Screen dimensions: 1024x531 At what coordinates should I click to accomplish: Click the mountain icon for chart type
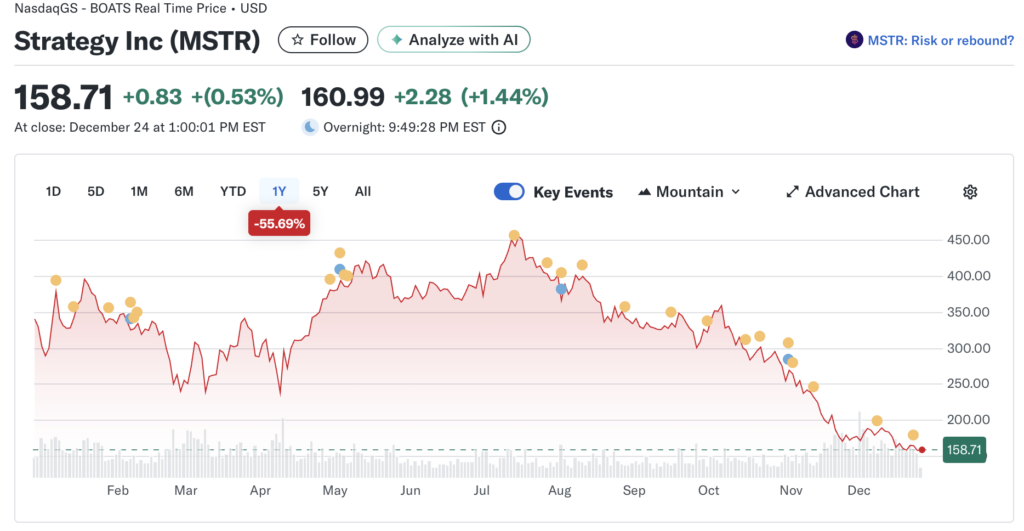tap(644, 192)
